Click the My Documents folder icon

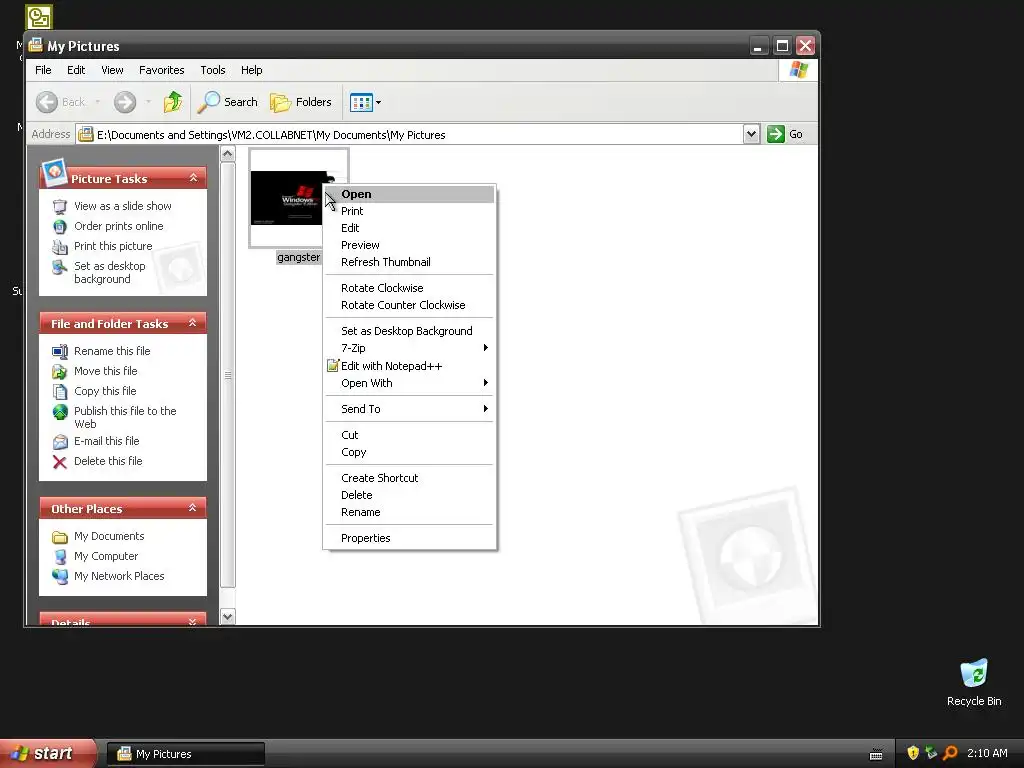pos(59,537)
